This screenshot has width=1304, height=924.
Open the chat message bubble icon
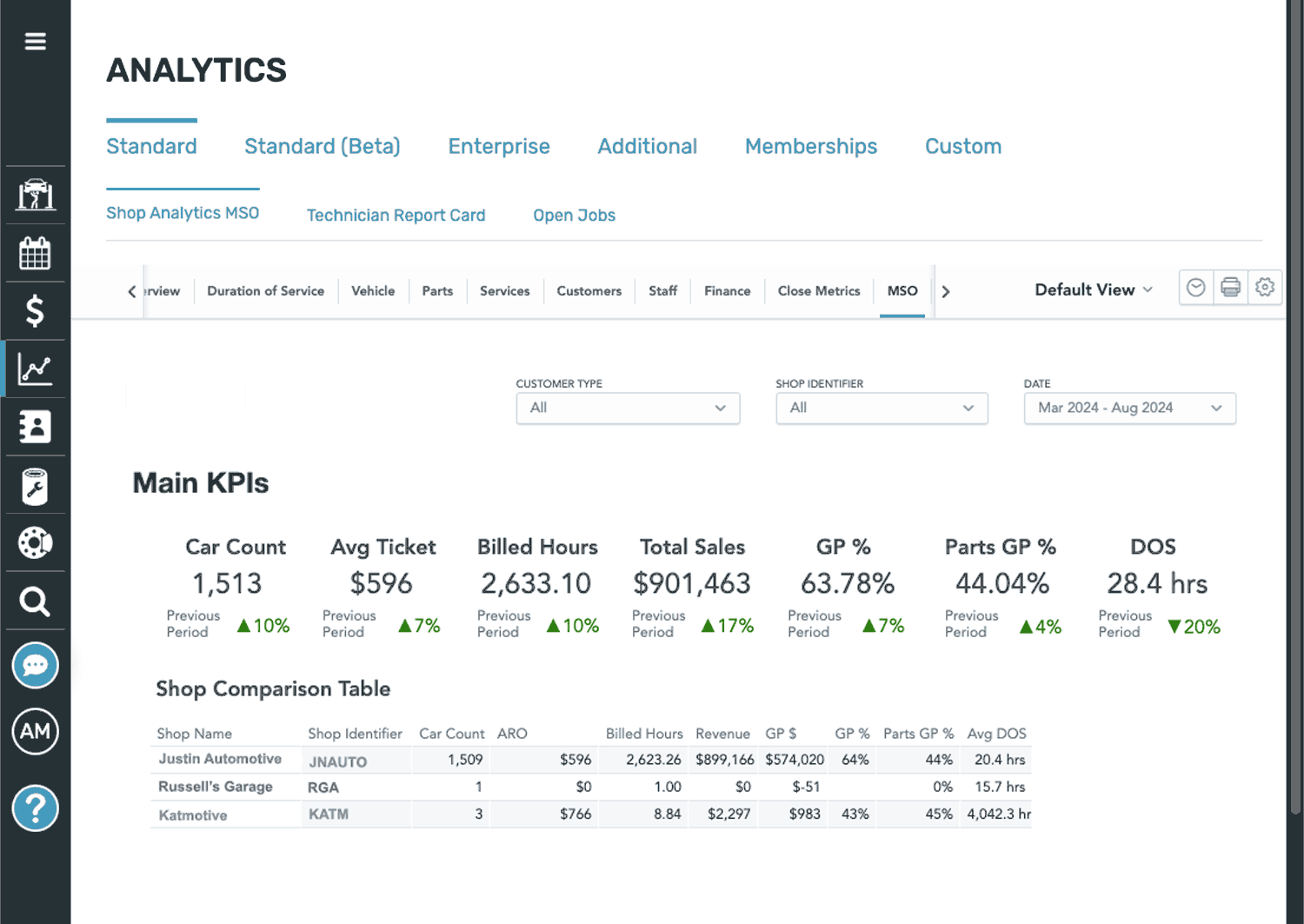click(35, 666)
